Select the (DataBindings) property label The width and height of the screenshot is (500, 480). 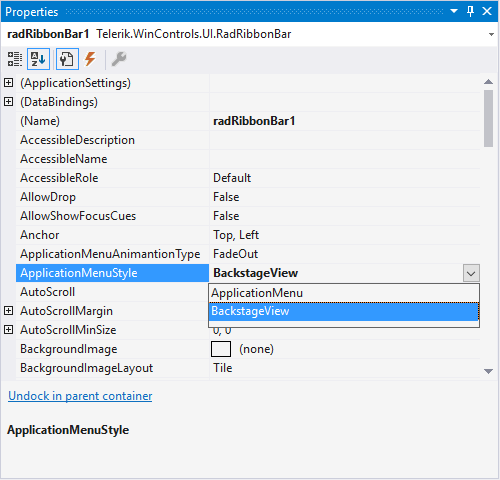click(x=59, y=102)
